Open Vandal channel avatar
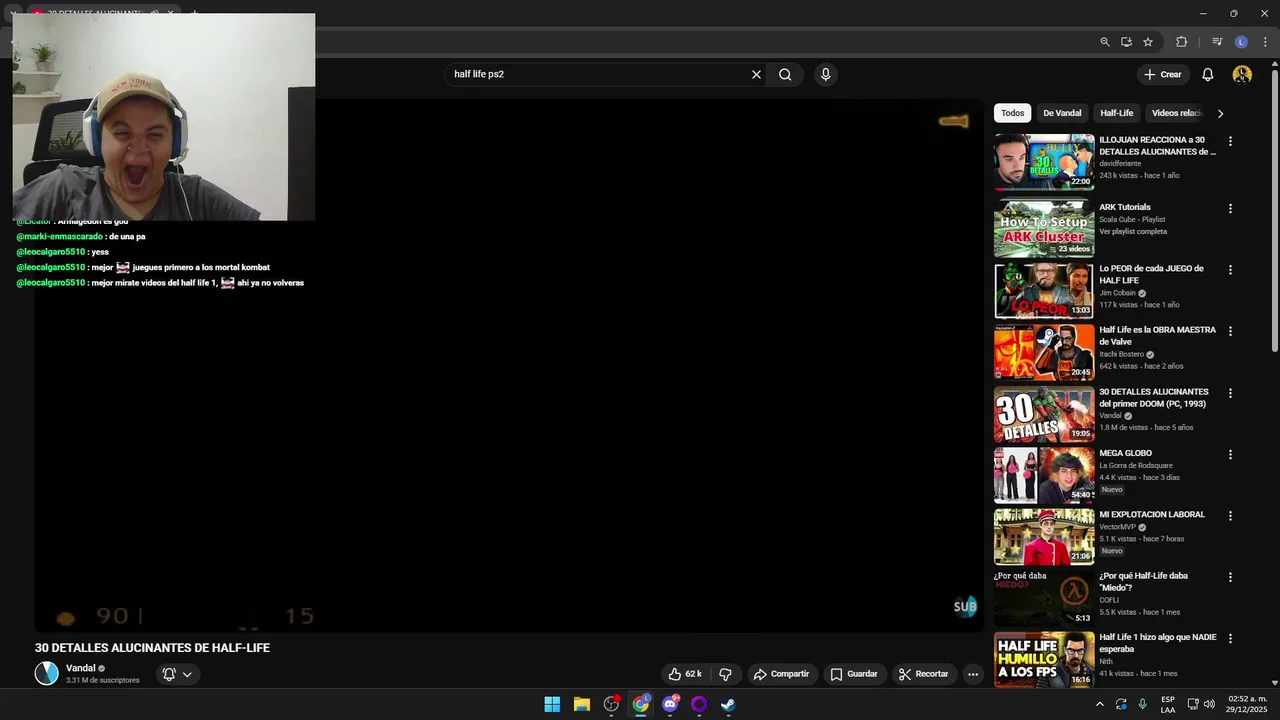Image resolution: width=1280 pixels, height=720 pixels. tap(47, 673)
